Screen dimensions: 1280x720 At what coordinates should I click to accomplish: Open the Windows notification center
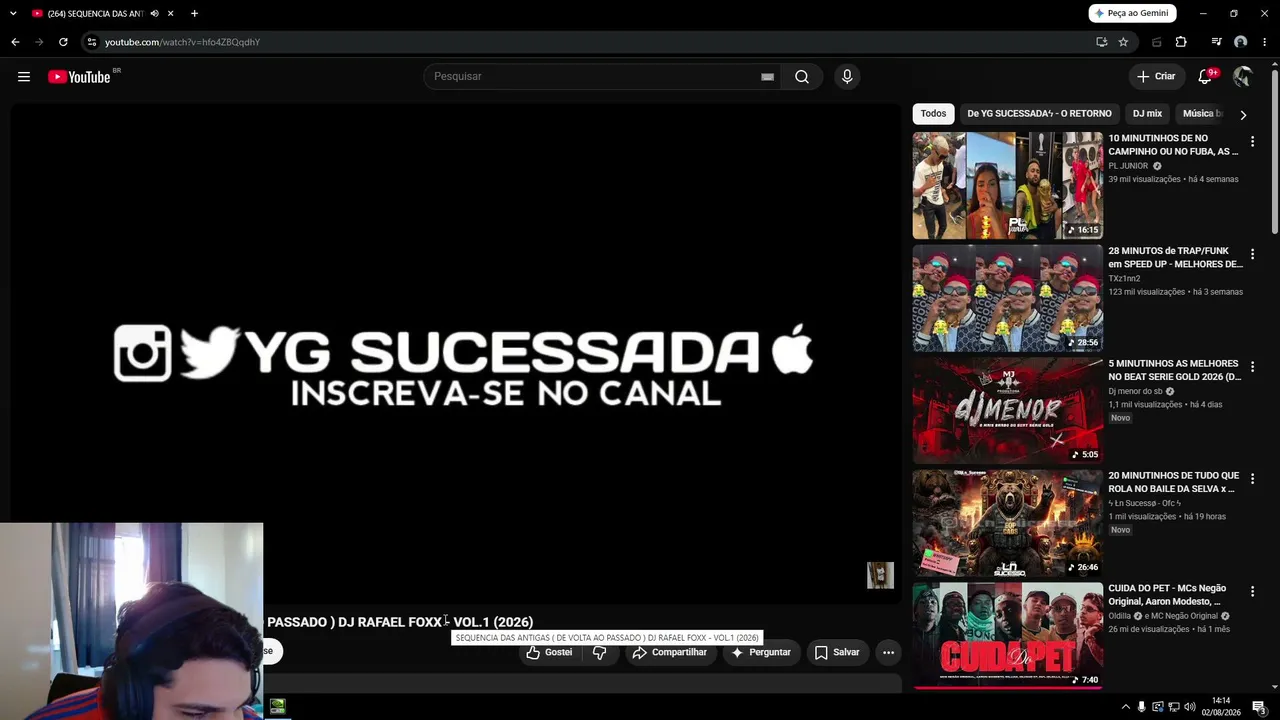pyautogui.click(x=1259, y=707)
